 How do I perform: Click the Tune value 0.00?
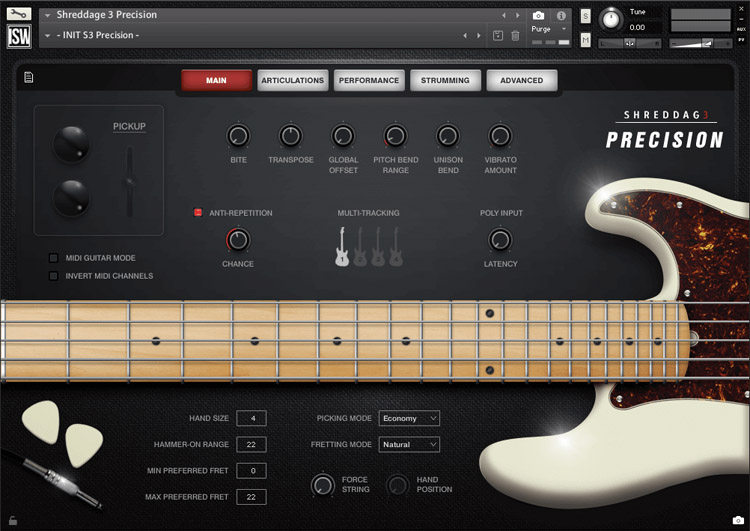pos(637,28)
